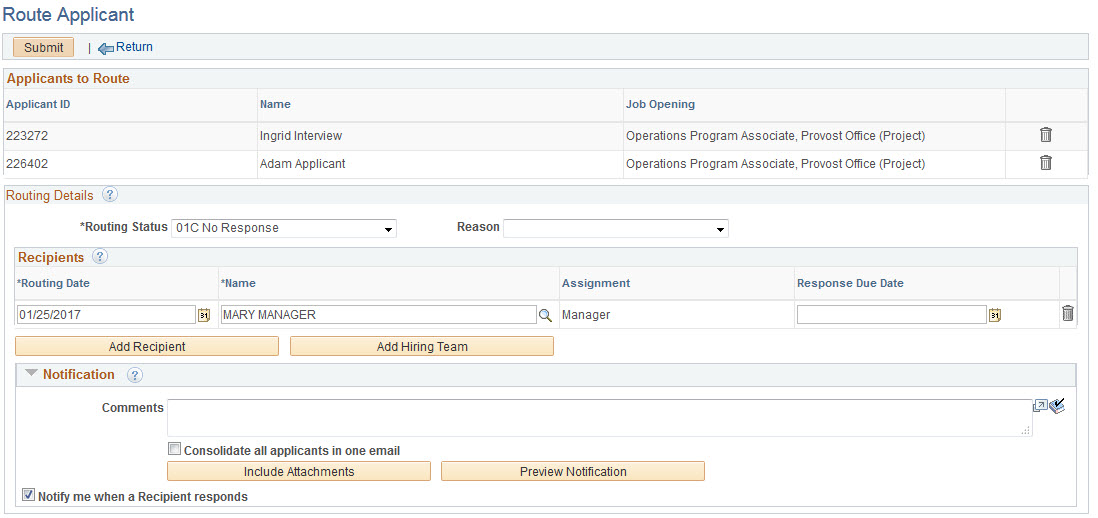Click the Add Recipient button

(147, 346)
